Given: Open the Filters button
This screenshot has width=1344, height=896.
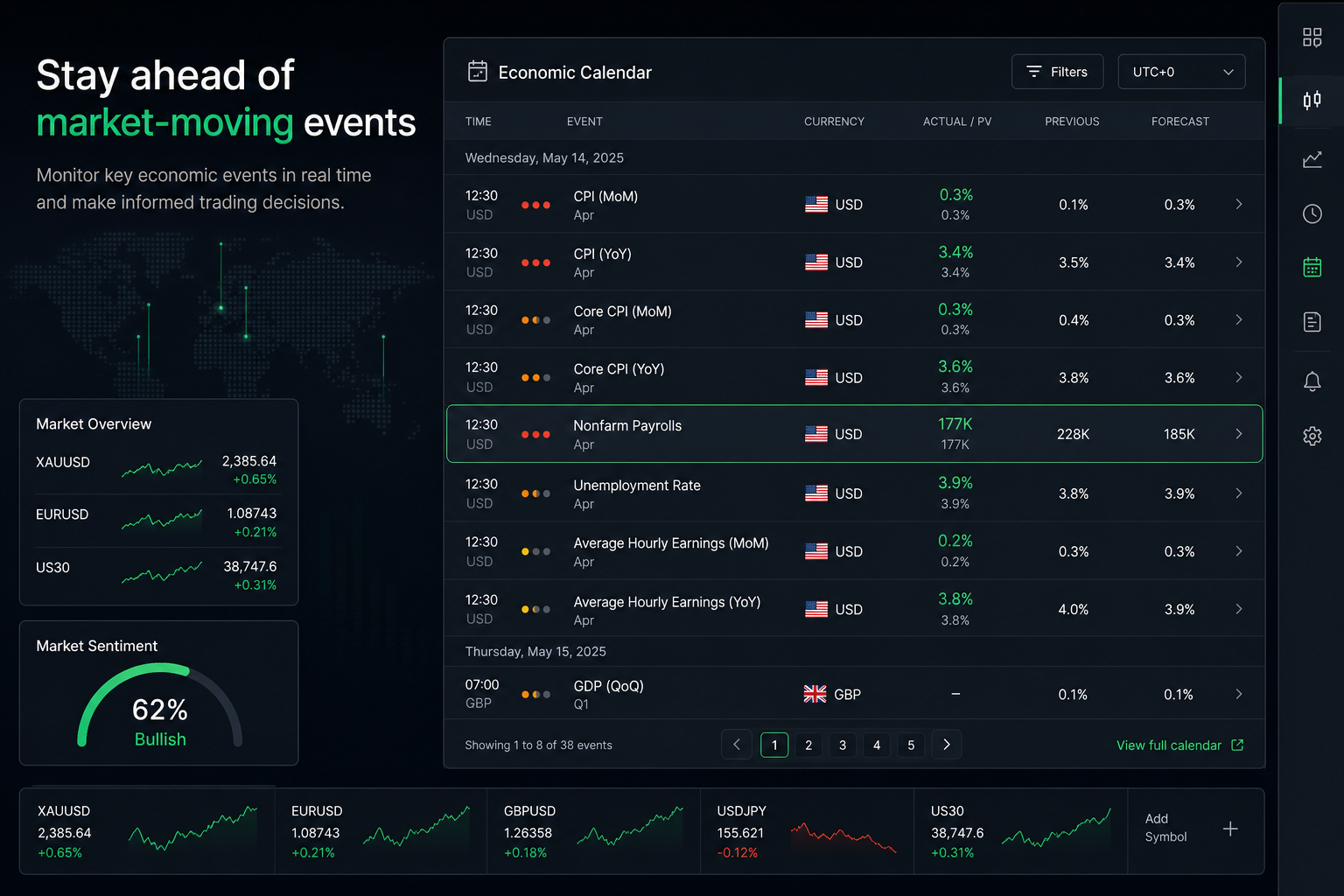Looking at the screenshot, I should [x=1057, y=72].
